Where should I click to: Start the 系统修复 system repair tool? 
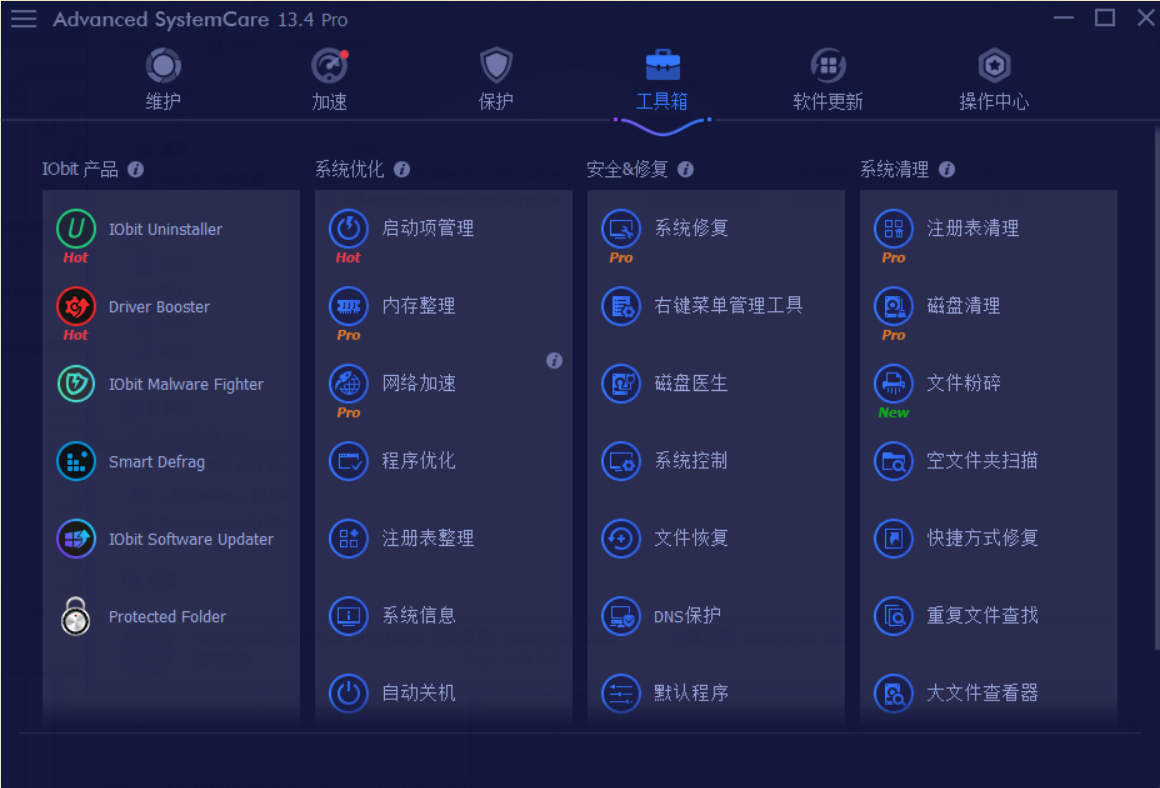(x=672, y=227)
